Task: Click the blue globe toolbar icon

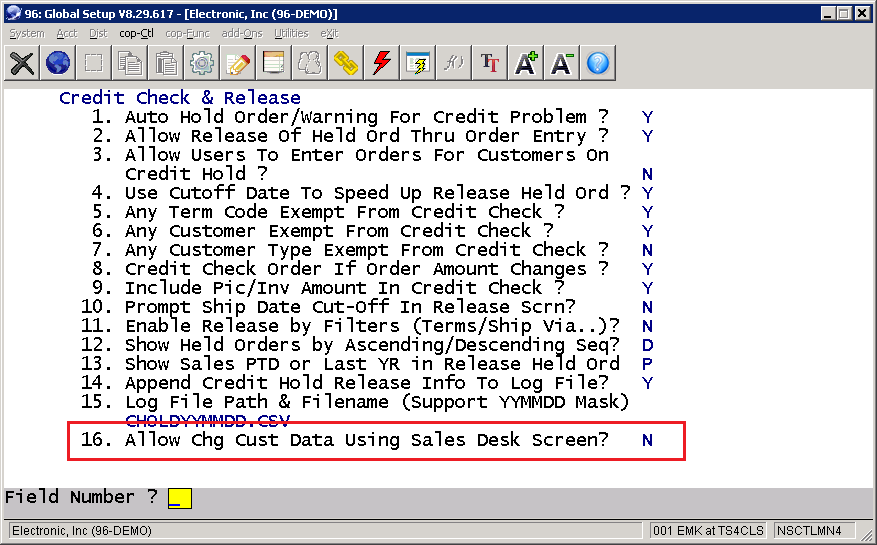Action: 58,63
